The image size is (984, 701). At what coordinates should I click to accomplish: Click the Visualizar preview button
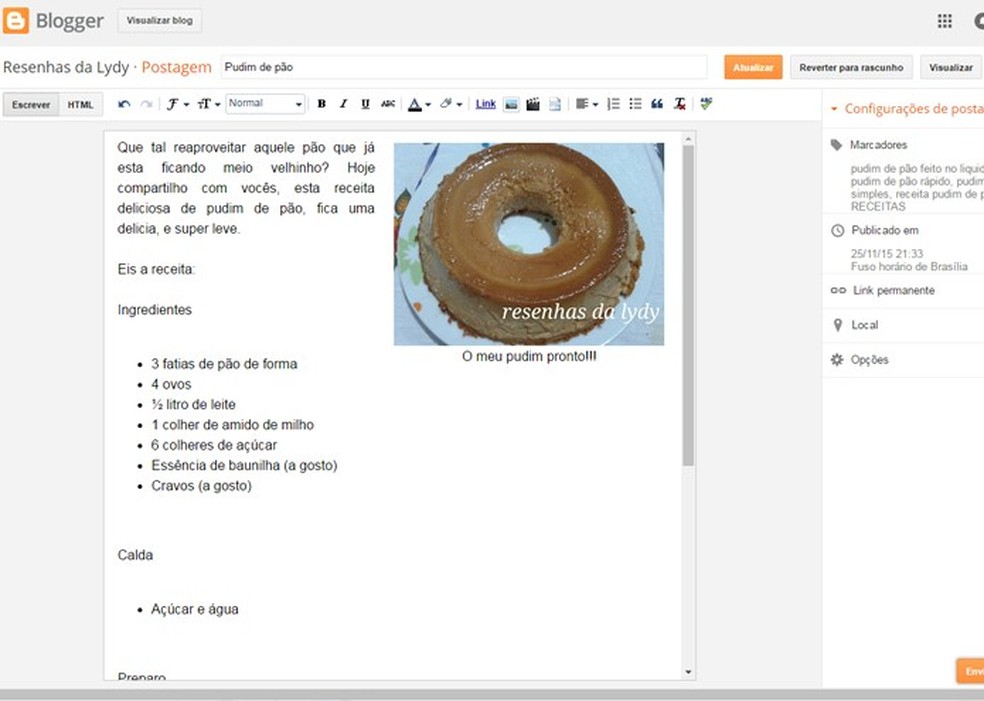pos(951,67)
